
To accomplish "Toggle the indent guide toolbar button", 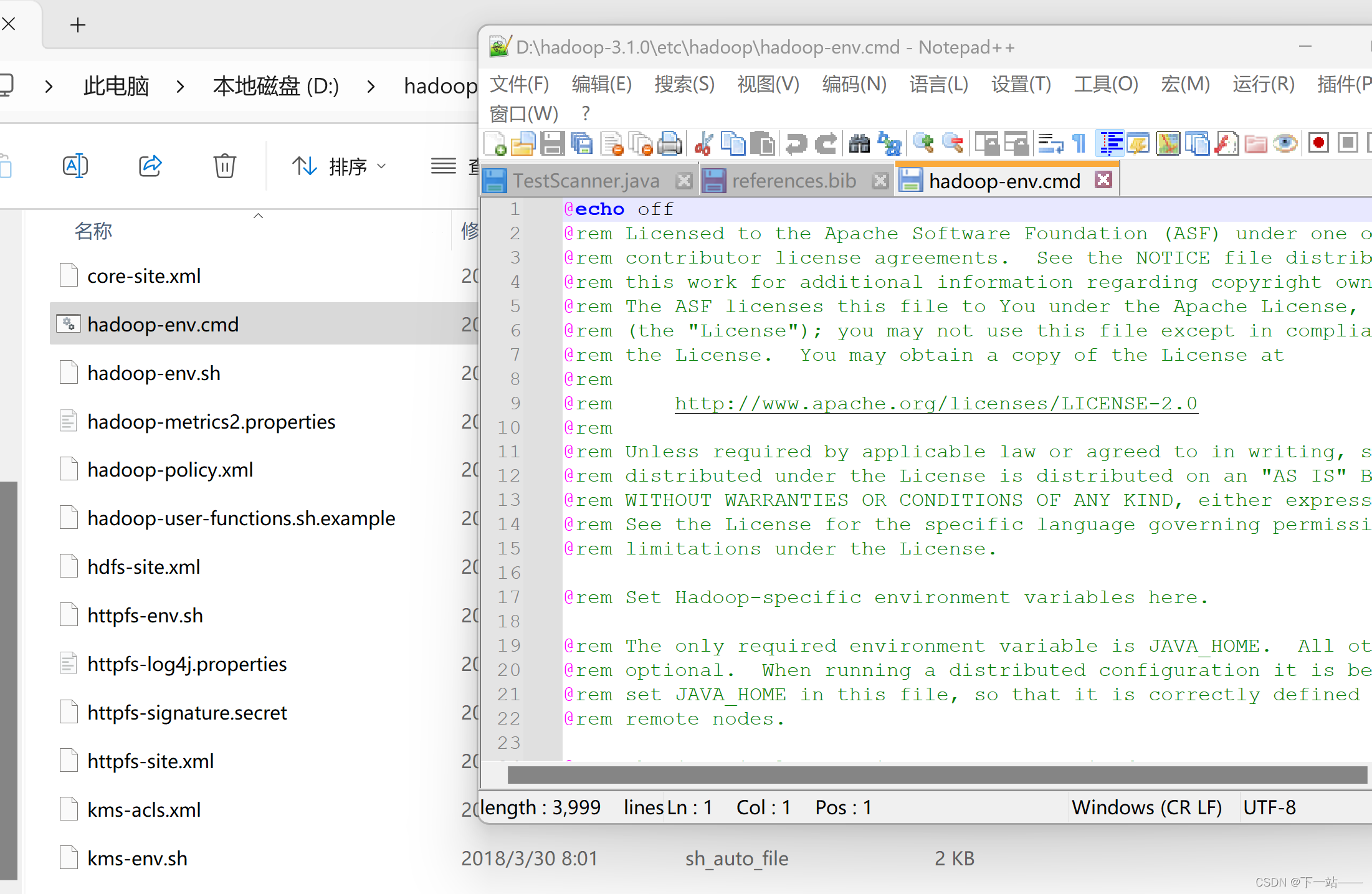I will 1110,144.
